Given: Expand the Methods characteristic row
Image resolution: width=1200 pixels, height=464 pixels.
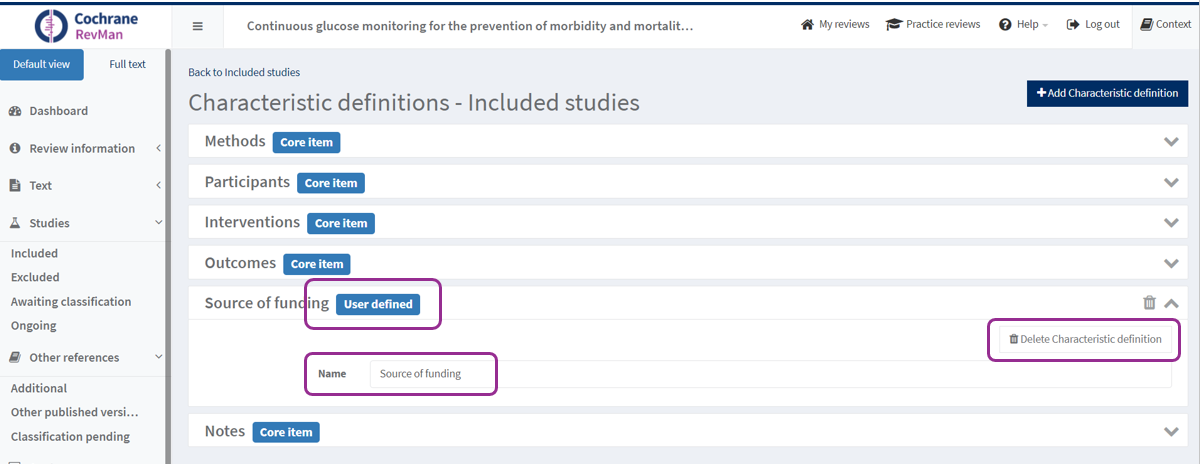Looking at the screenshot, I should [1171, 142].
